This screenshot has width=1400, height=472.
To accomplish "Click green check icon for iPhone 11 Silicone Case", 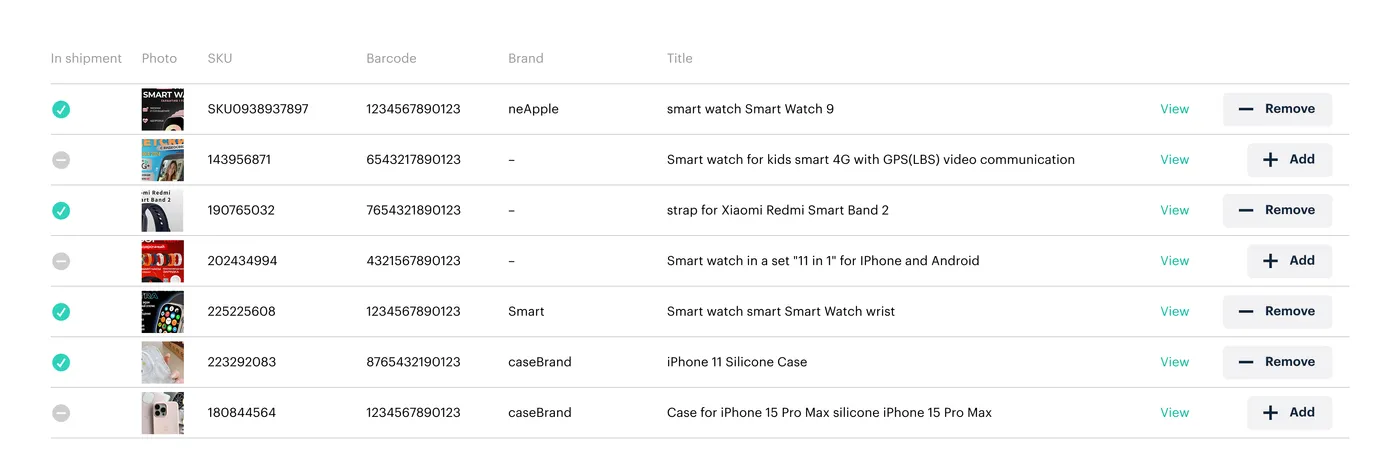I will tap(61, 362).
